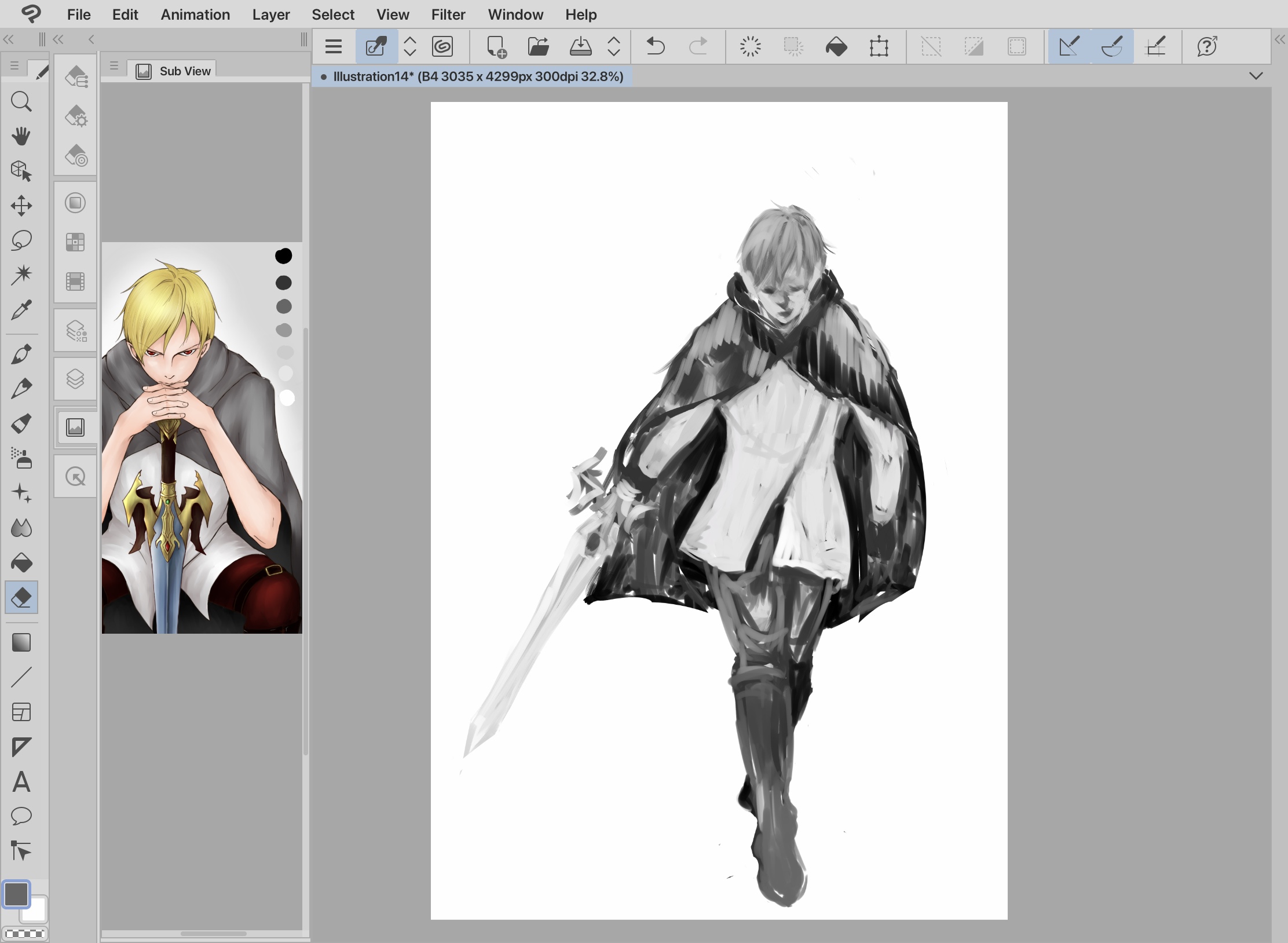
Task: Open the Animation menu
Action: [x=195, y=14]
